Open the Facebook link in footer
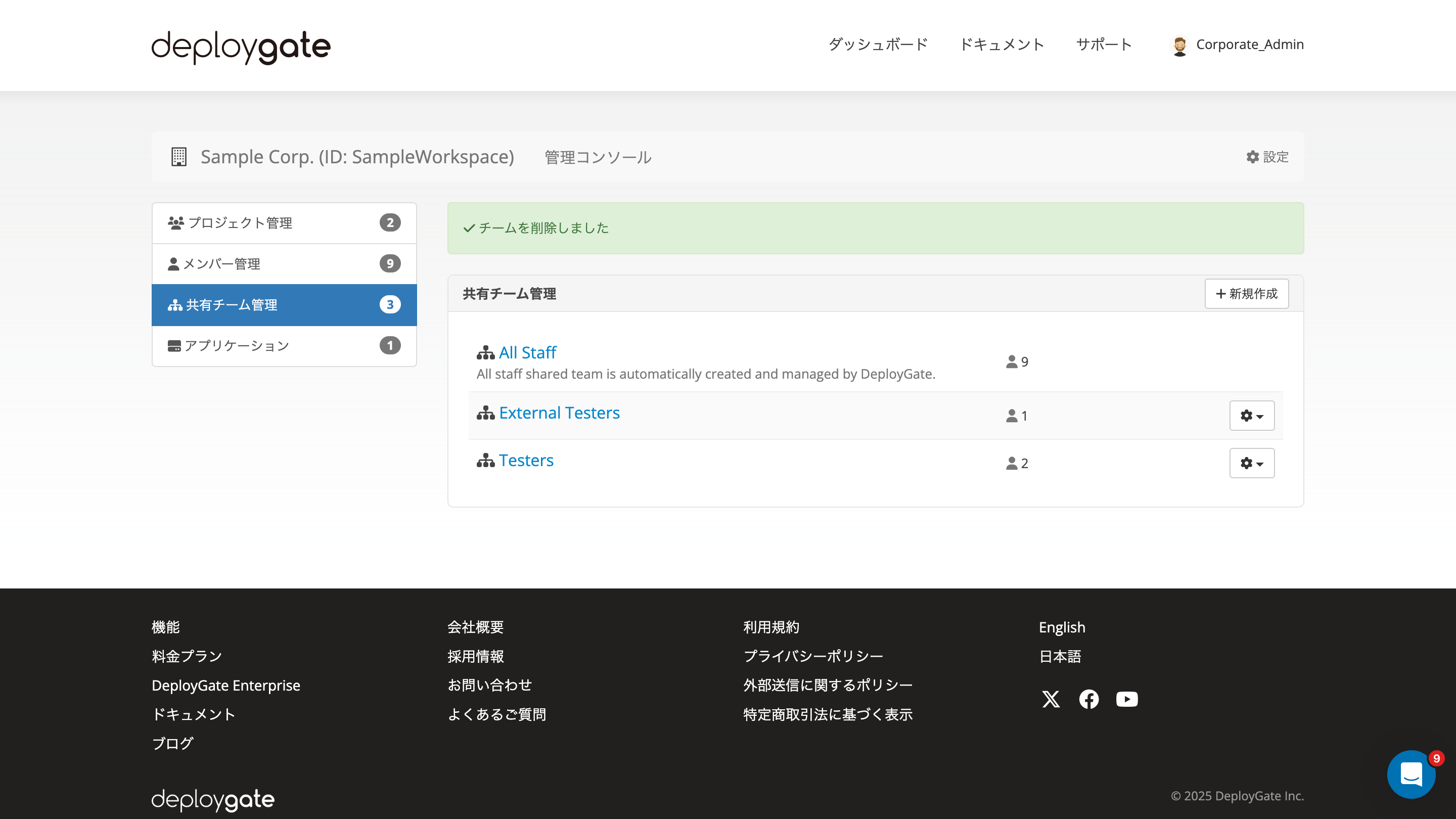This screenshot has height=819, width=1456. click(x=1088, y=699)
